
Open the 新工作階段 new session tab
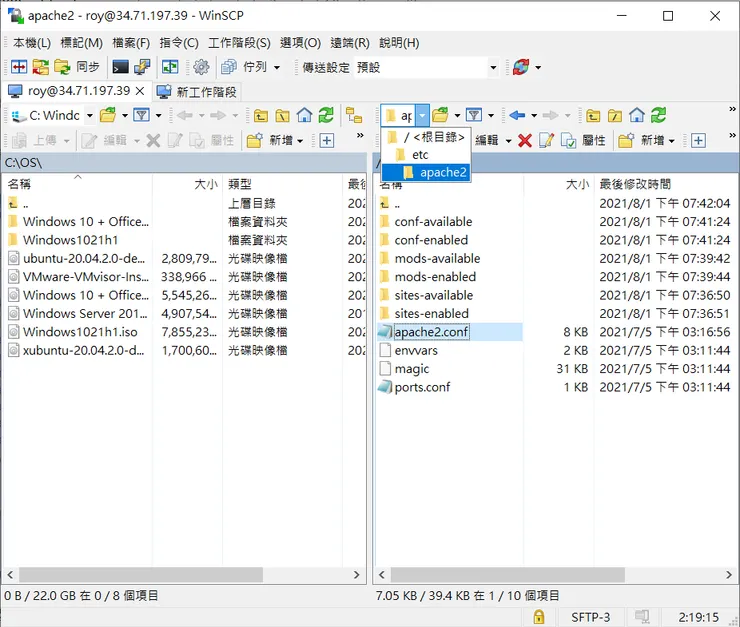(x=197, y=92)
